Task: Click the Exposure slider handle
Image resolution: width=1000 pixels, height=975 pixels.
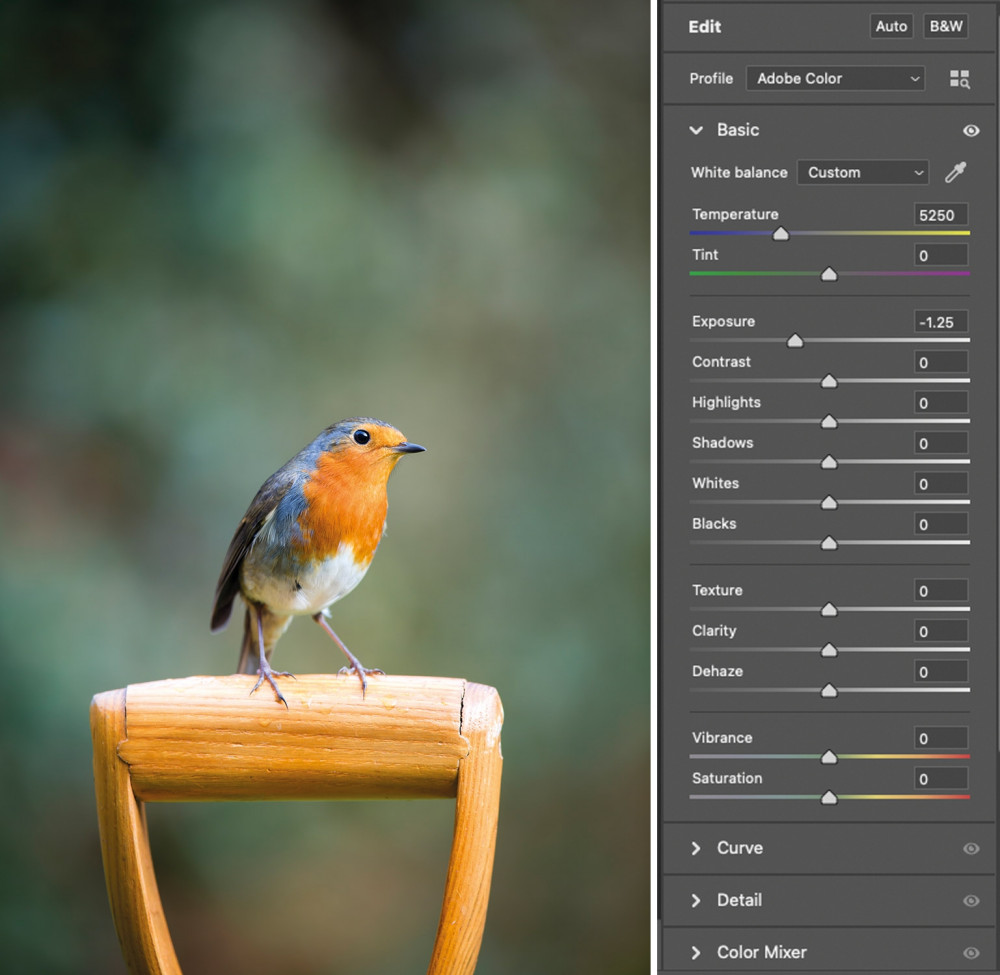Action: coord(795,341)
